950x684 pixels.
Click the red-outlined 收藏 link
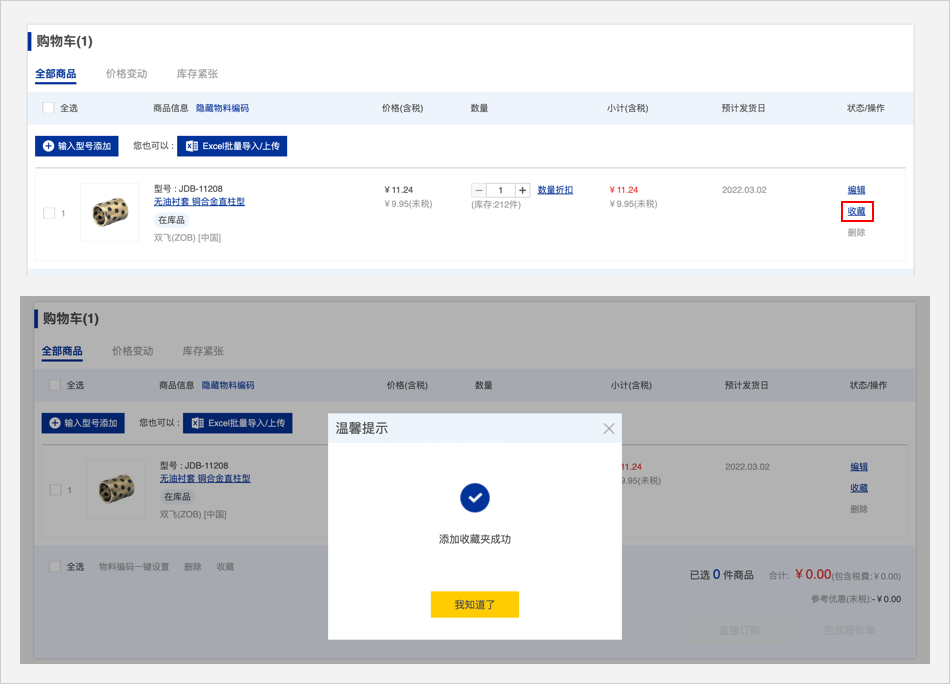pos(857,211)
